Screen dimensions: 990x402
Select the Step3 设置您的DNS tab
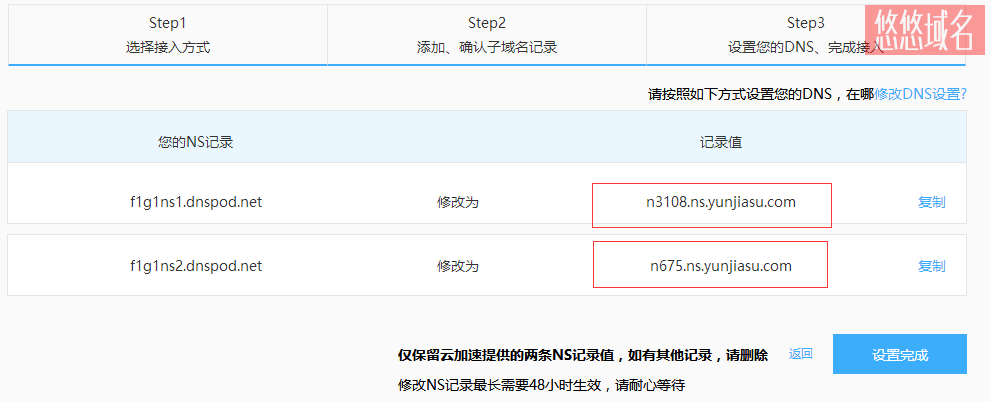[806, 35]
